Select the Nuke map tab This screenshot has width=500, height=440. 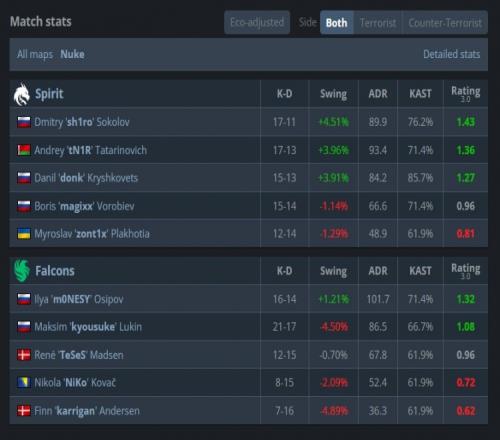[x=72, y=54]
